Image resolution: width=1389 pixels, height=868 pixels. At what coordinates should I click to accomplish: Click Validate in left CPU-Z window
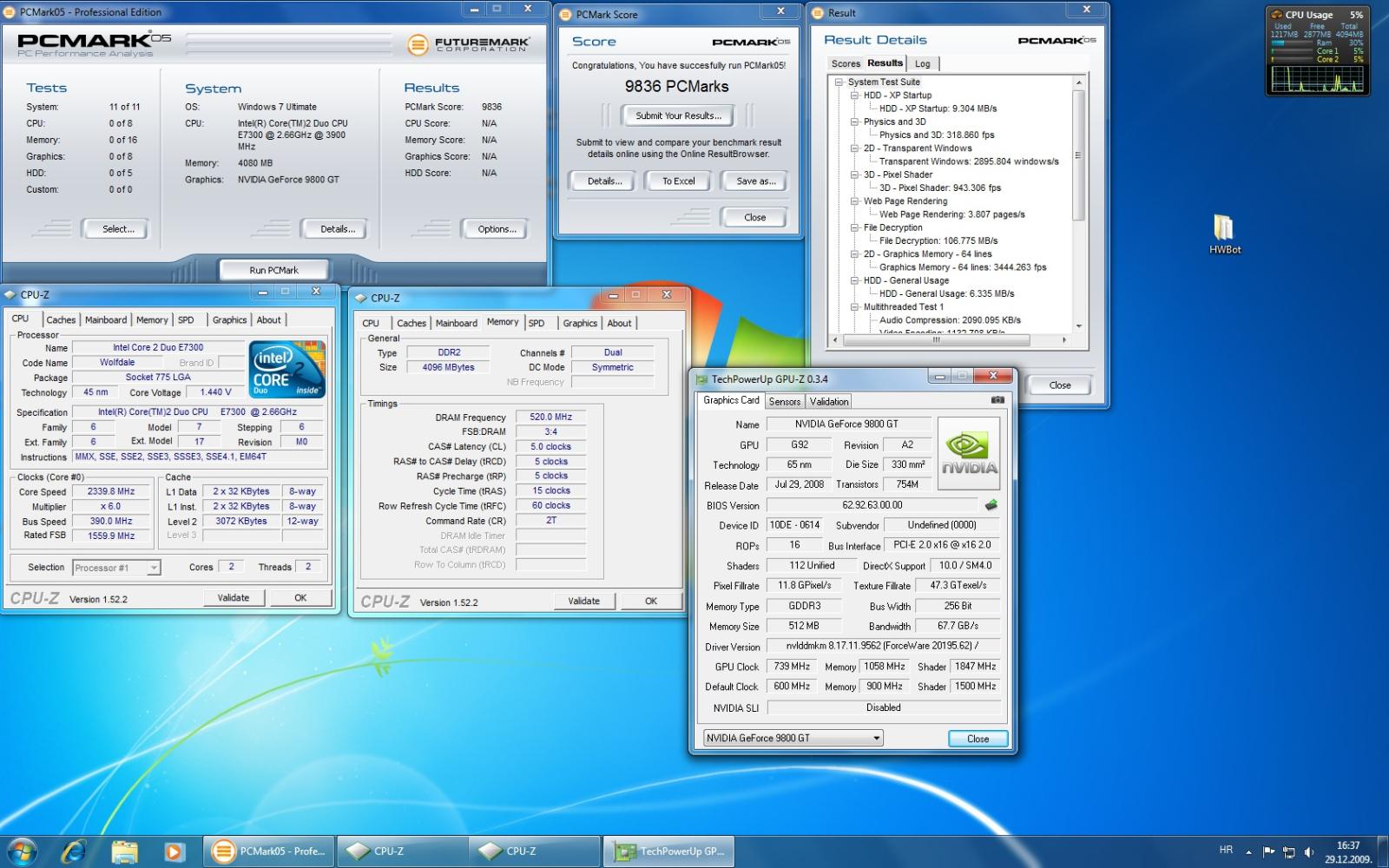click(x=233, y=597)
